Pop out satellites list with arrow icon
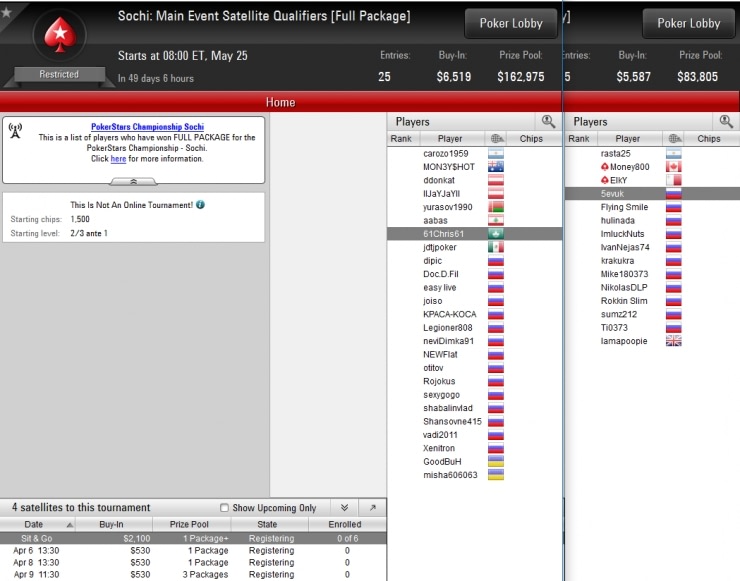The image size is (740, 581). tap(372, 507)
